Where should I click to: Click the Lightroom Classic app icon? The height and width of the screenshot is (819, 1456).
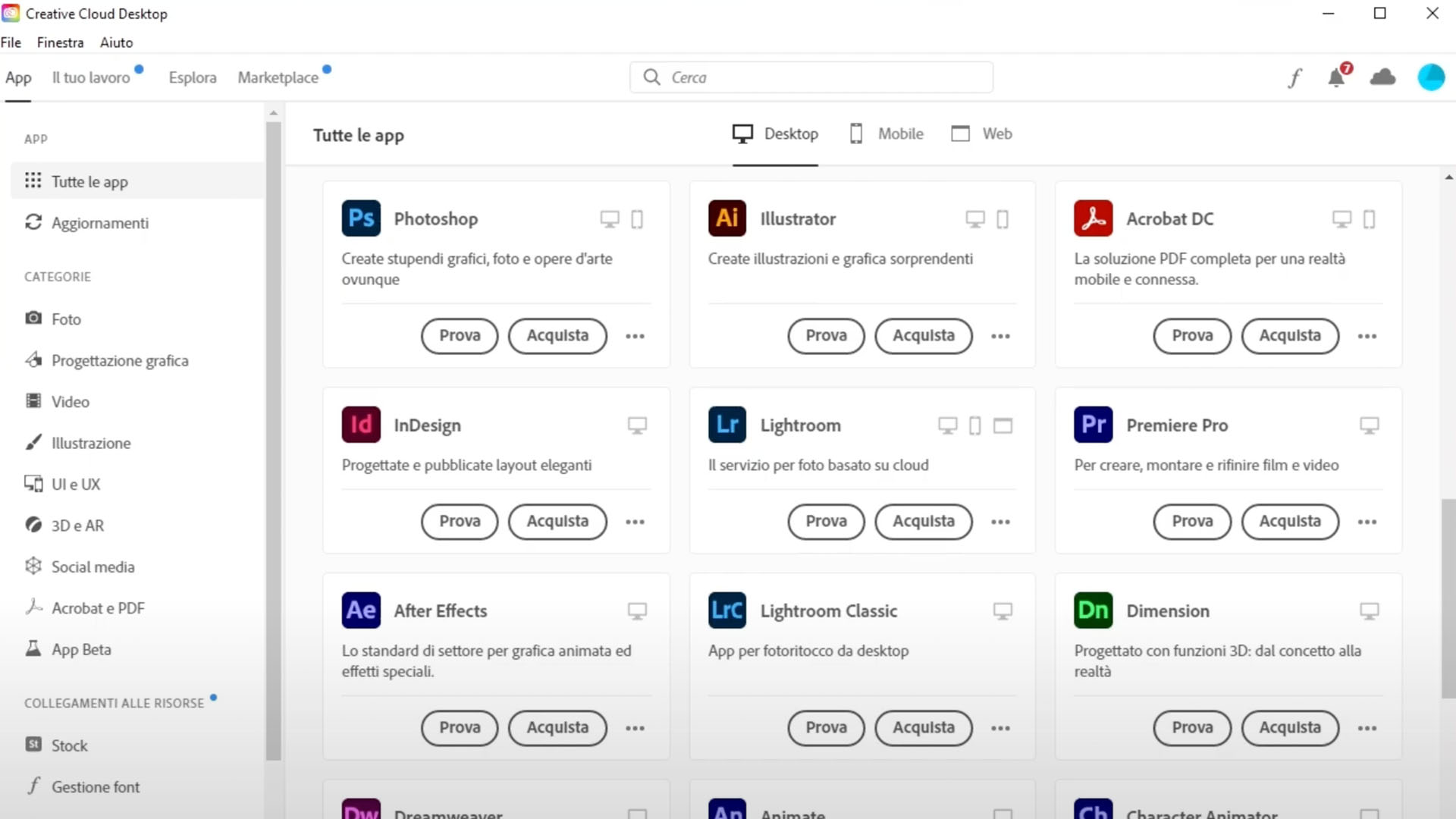pyautogui.click(x=727, y=610)
